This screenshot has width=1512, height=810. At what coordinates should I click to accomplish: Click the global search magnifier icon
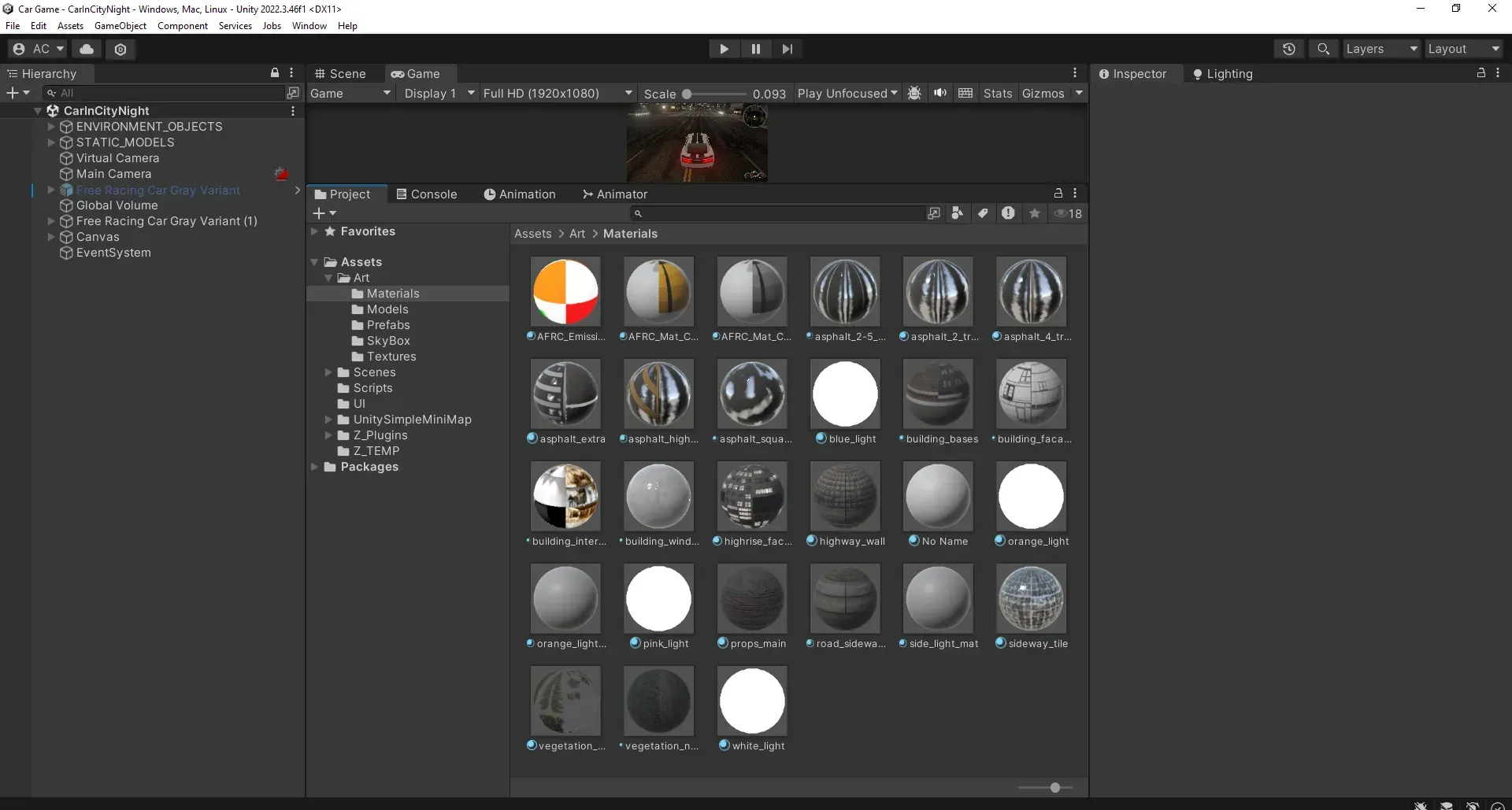click(1324, 49)
